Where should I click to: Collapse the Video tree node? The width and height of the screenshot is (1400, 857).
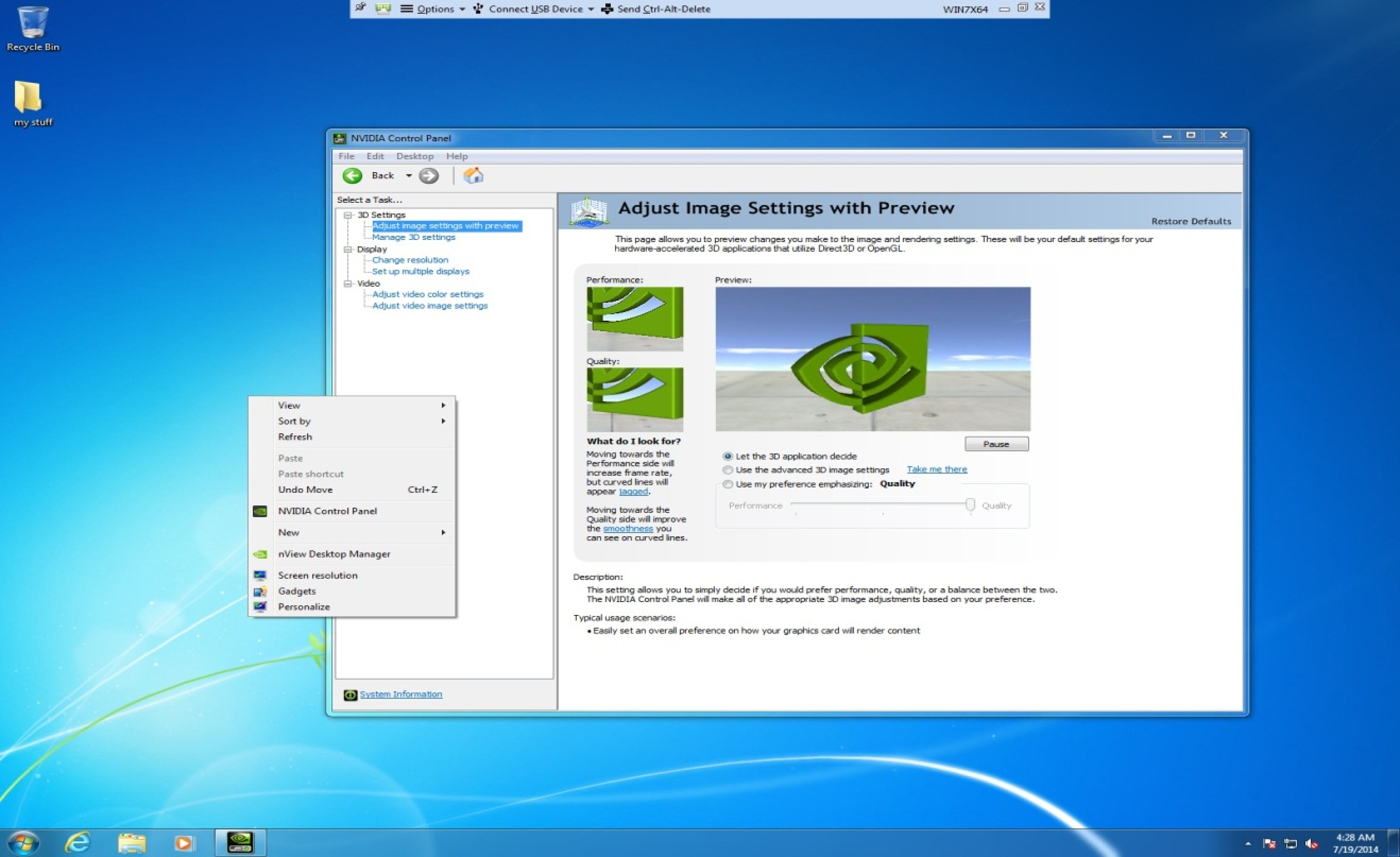tap(348, 284)
